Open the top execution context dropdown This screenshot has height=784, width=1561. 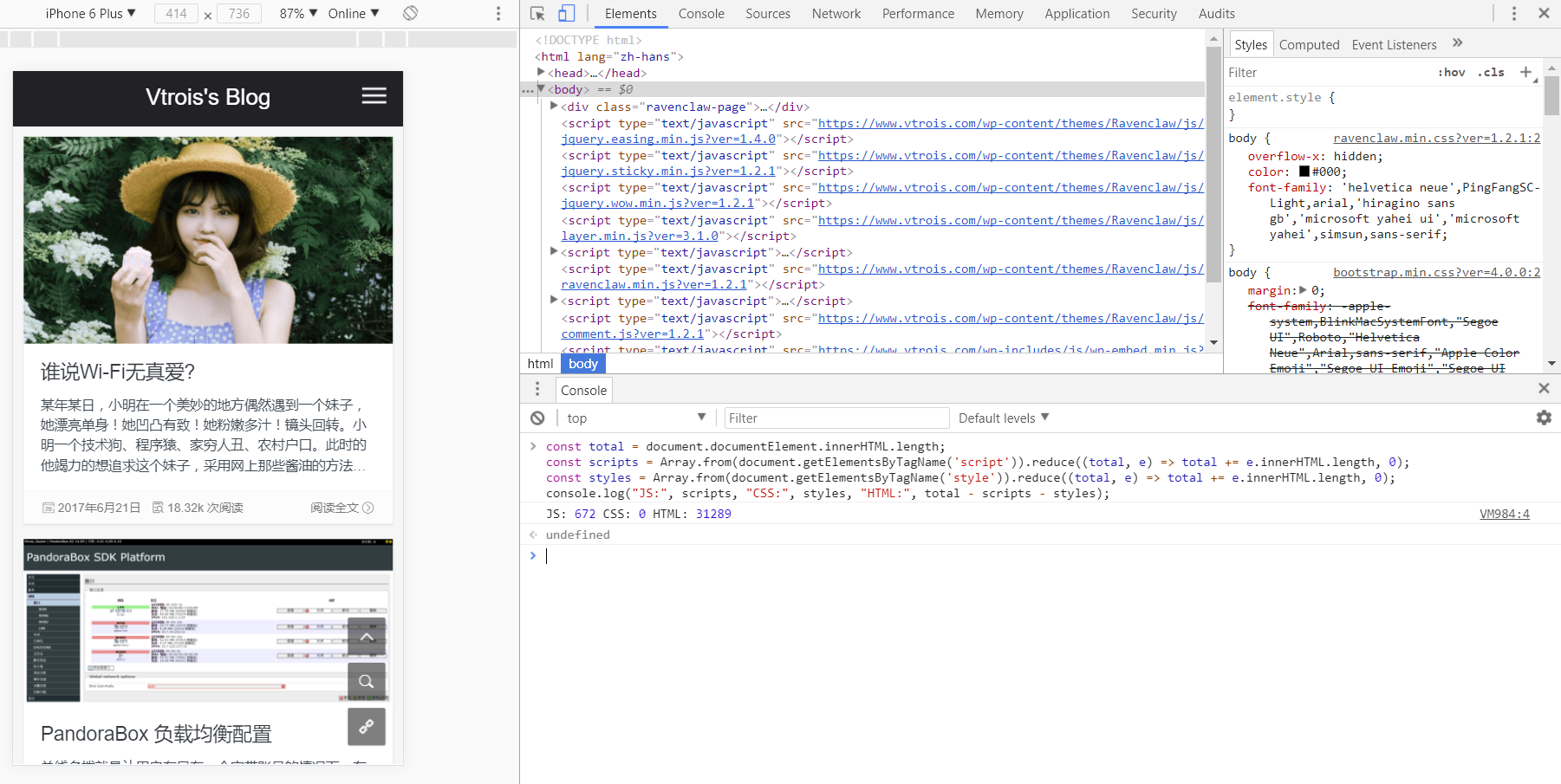coord(636,418)
